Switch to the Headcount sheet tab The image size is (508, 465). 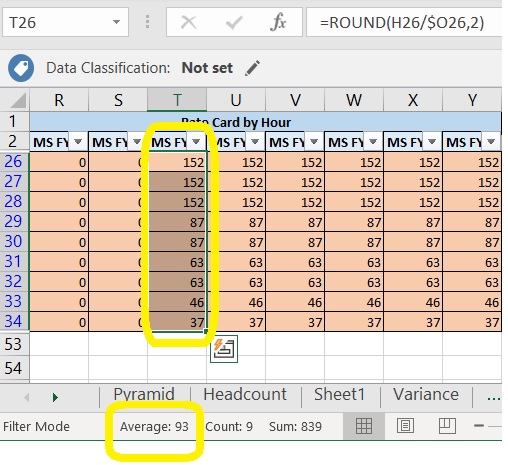pos(245,395)
